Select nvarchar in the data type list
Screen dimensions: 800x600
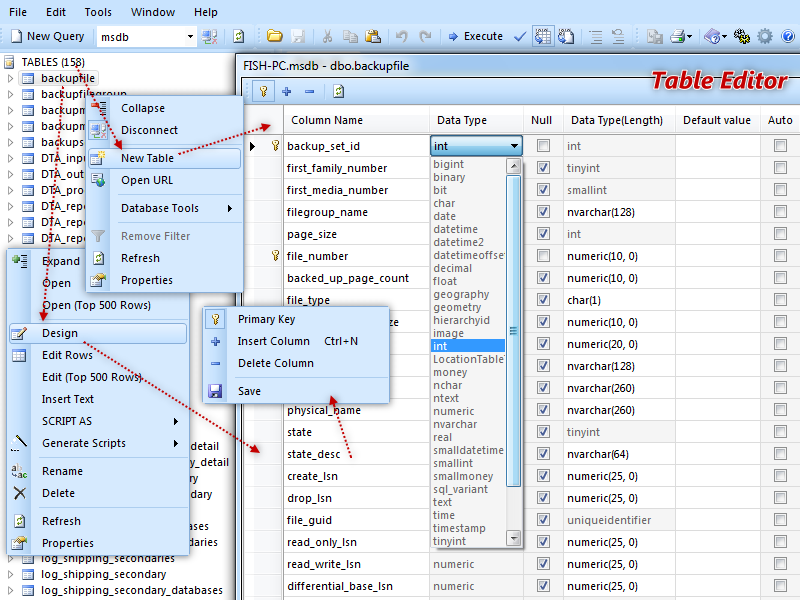tap(468, 424)
